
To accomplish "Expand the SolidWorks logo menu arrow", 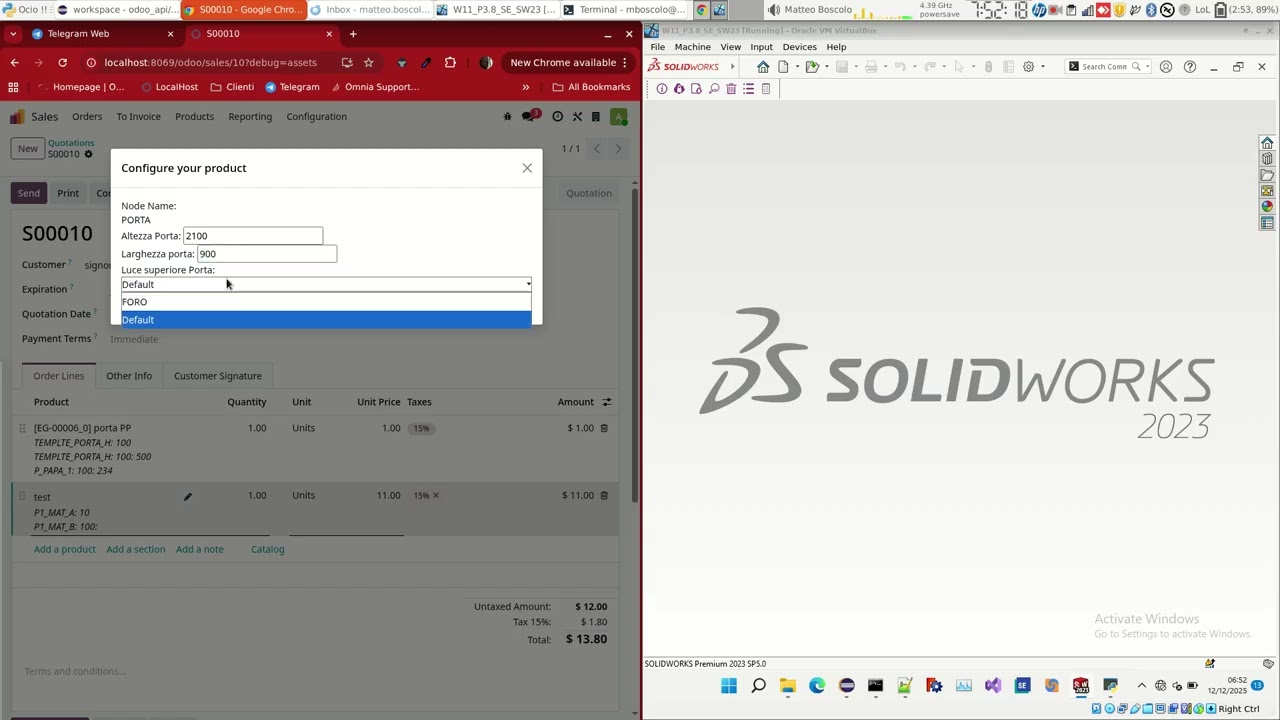I will tap(732, 67).
